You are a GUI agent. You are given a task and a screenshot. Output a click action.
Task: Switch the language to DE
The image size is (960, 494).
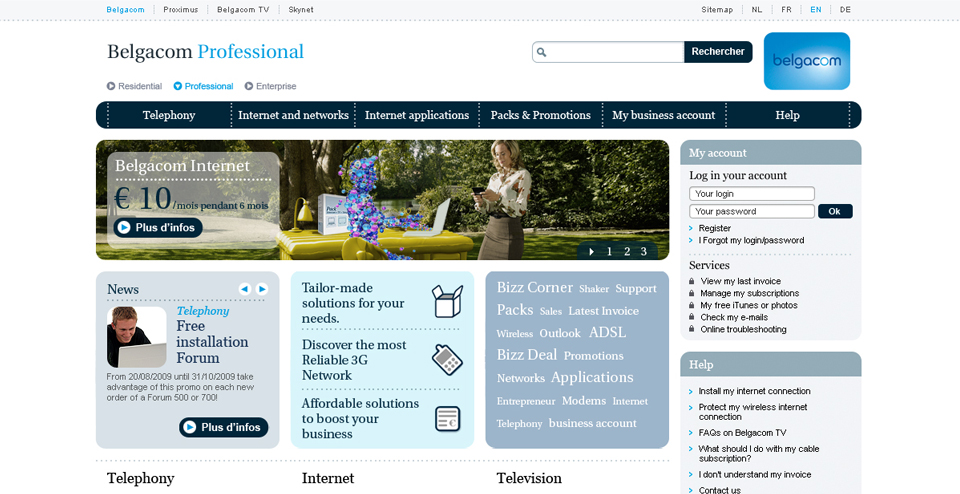pos(845,10)
